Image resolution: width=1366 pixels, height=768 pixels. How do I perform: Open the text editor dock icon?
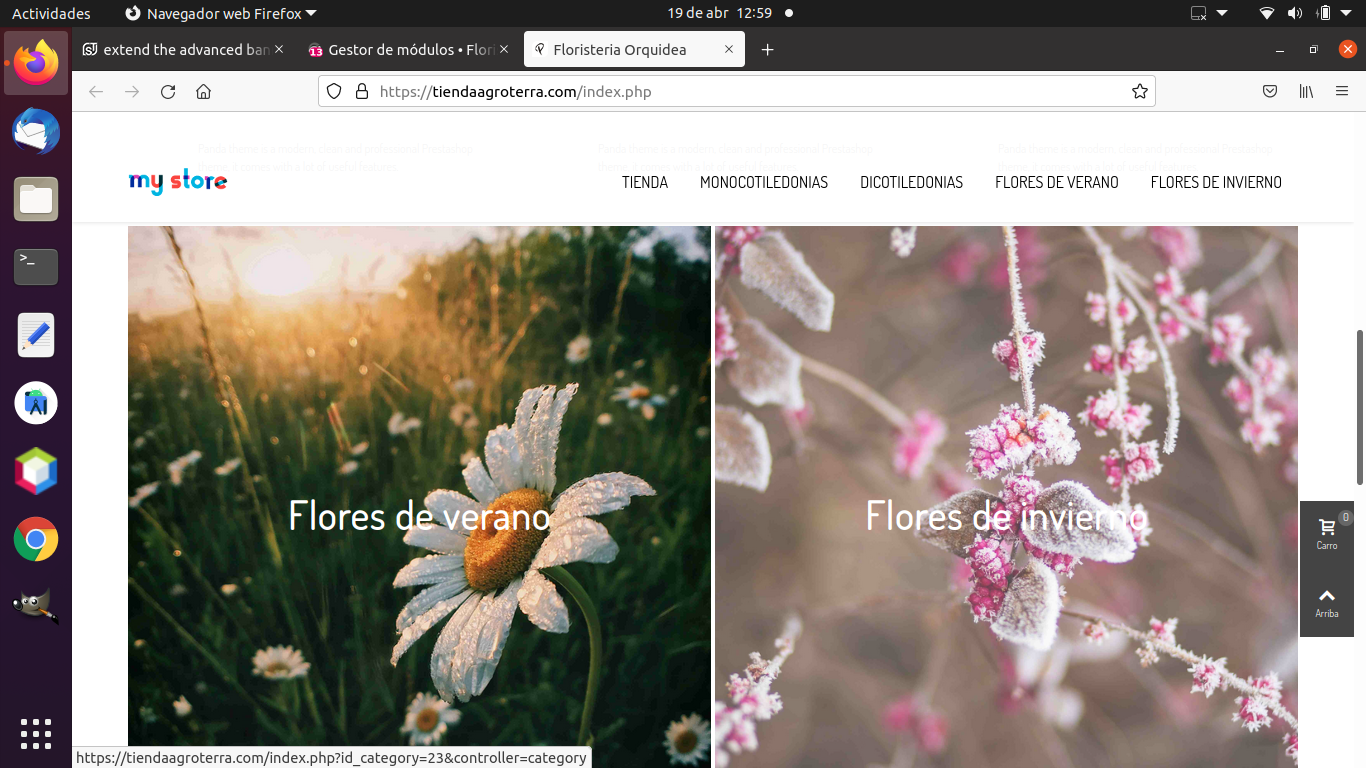coord(36,335)
